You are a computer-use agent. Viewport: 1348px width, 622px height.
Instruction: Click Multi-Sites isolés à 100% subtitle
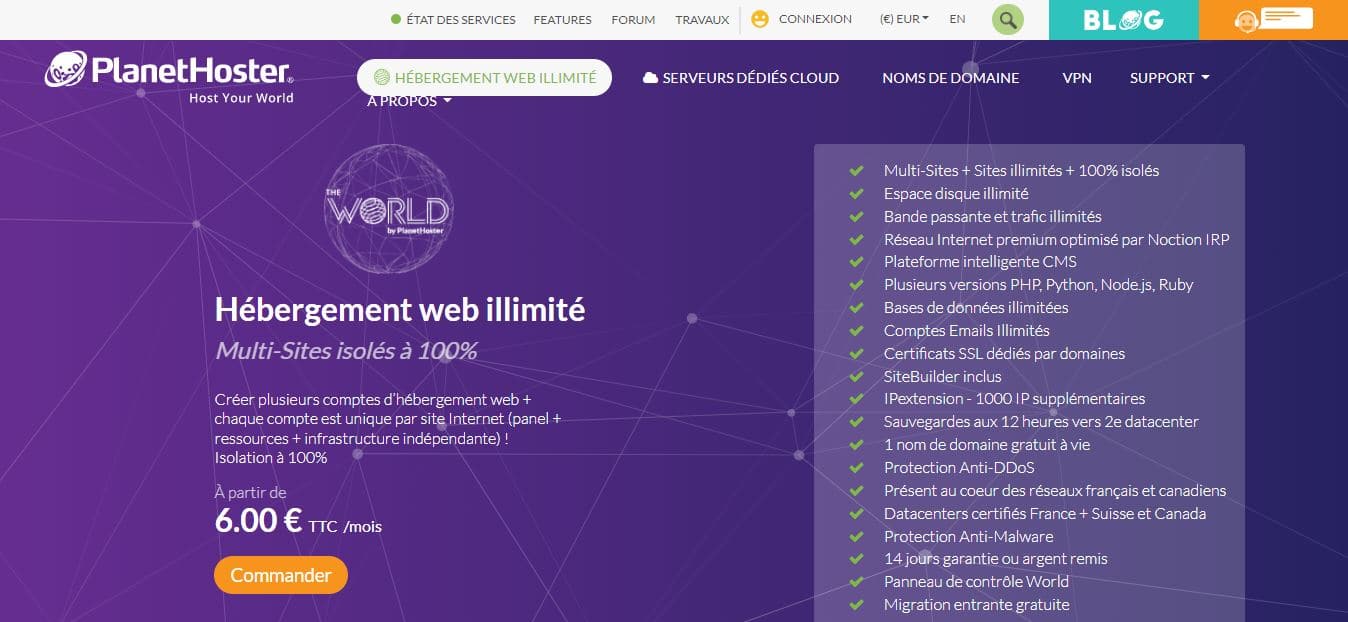[346, 351]
